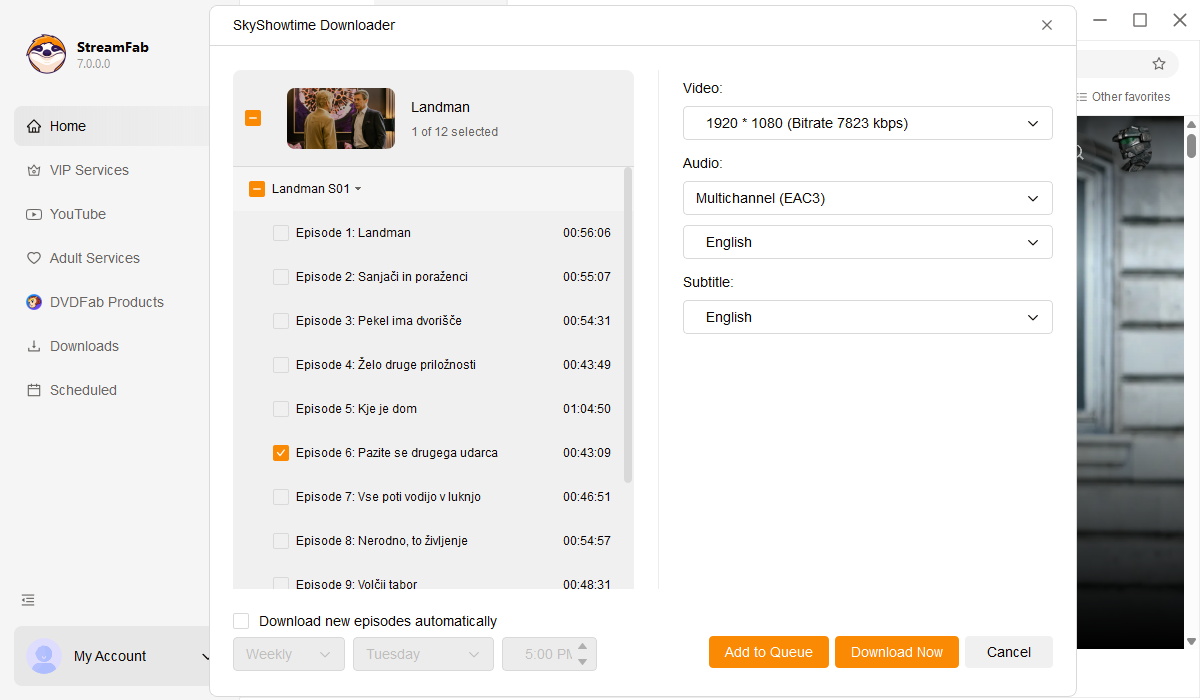Add selected episodes to queue
This screenshot has height=700, width=1200.
pos(768,651)
